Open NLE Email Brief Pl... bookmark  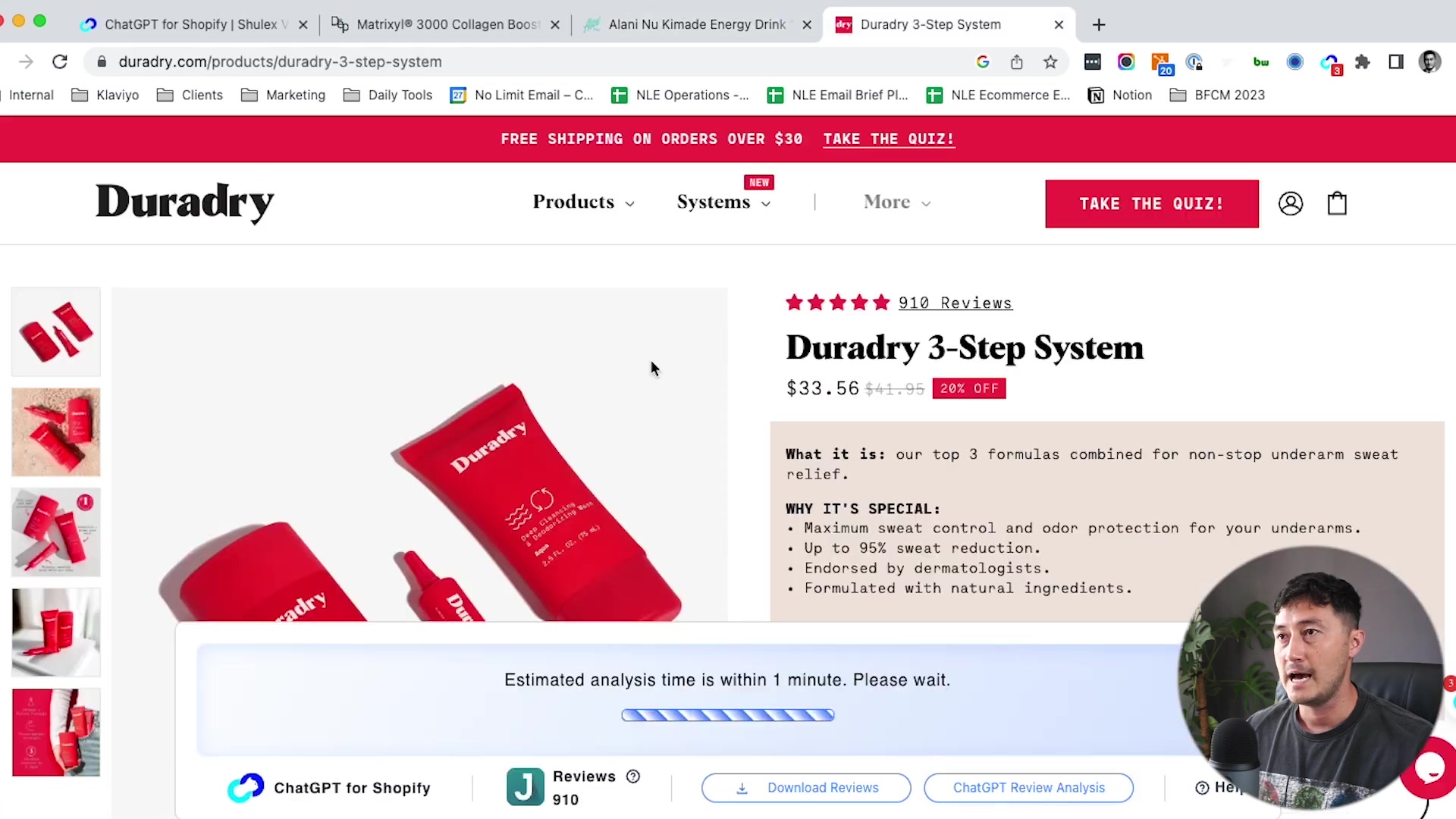coord(837,95)
